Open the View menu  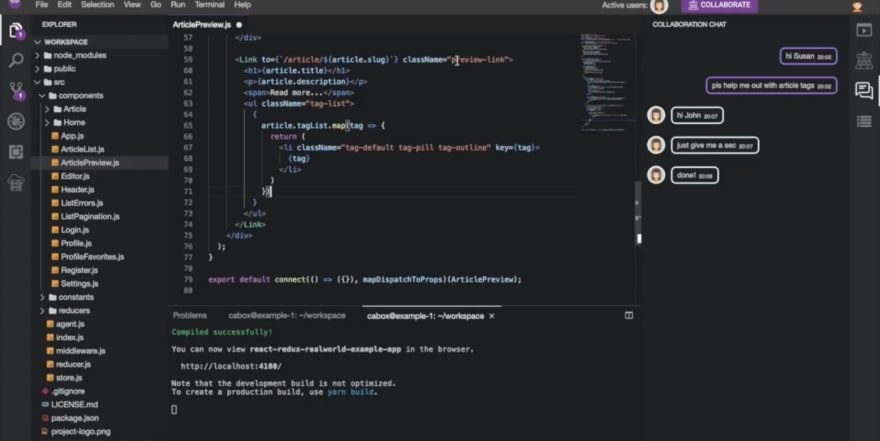[132, 4]
